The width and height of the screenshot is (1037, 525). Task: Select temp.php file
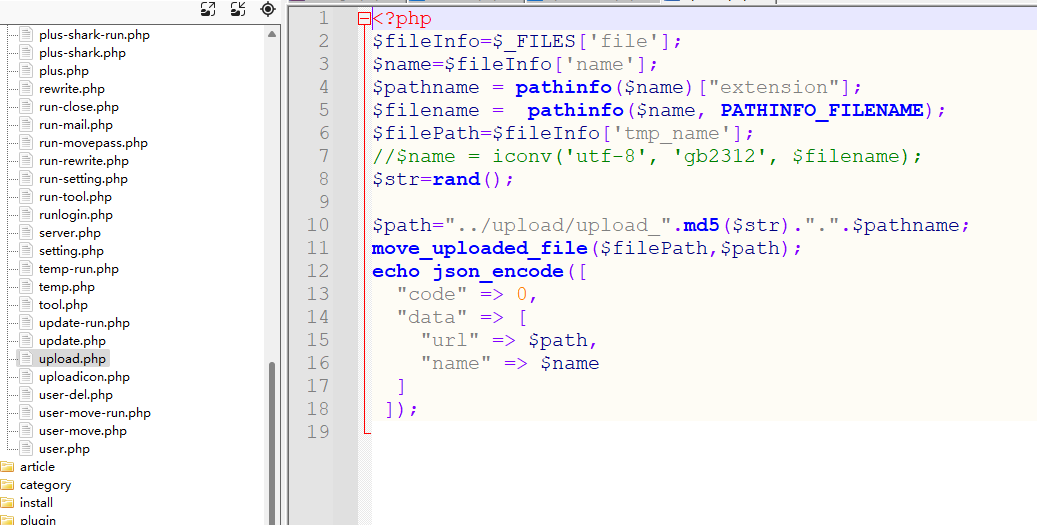pos(67,286)
